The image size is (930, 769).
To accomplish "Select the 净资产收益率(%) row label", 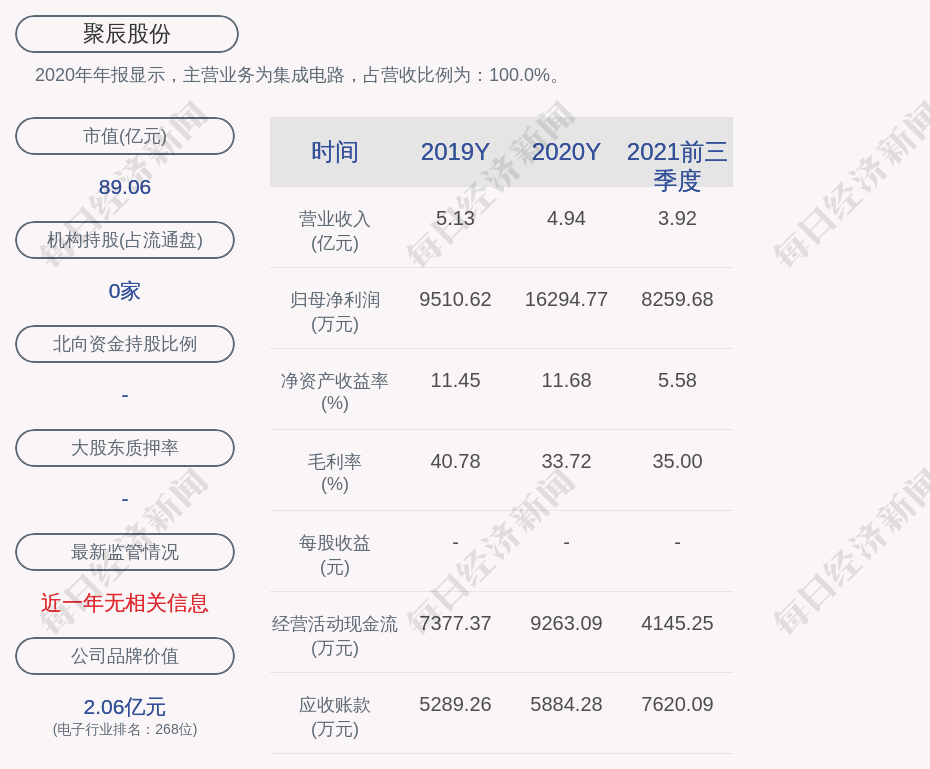I will [335, 391].
